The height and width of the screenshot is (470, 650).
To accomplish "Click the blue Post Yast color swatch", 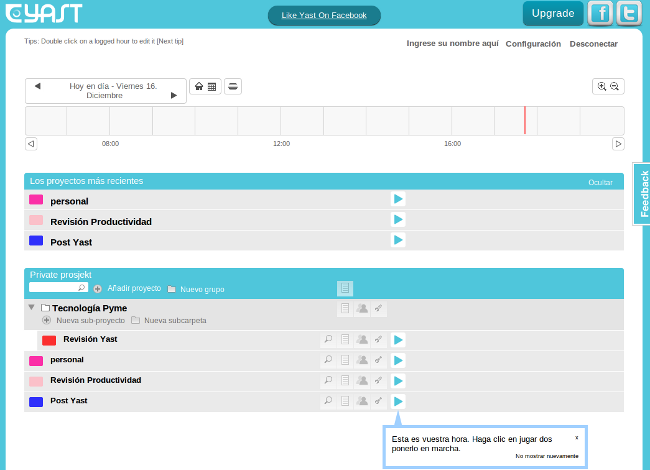I will 36,401.
